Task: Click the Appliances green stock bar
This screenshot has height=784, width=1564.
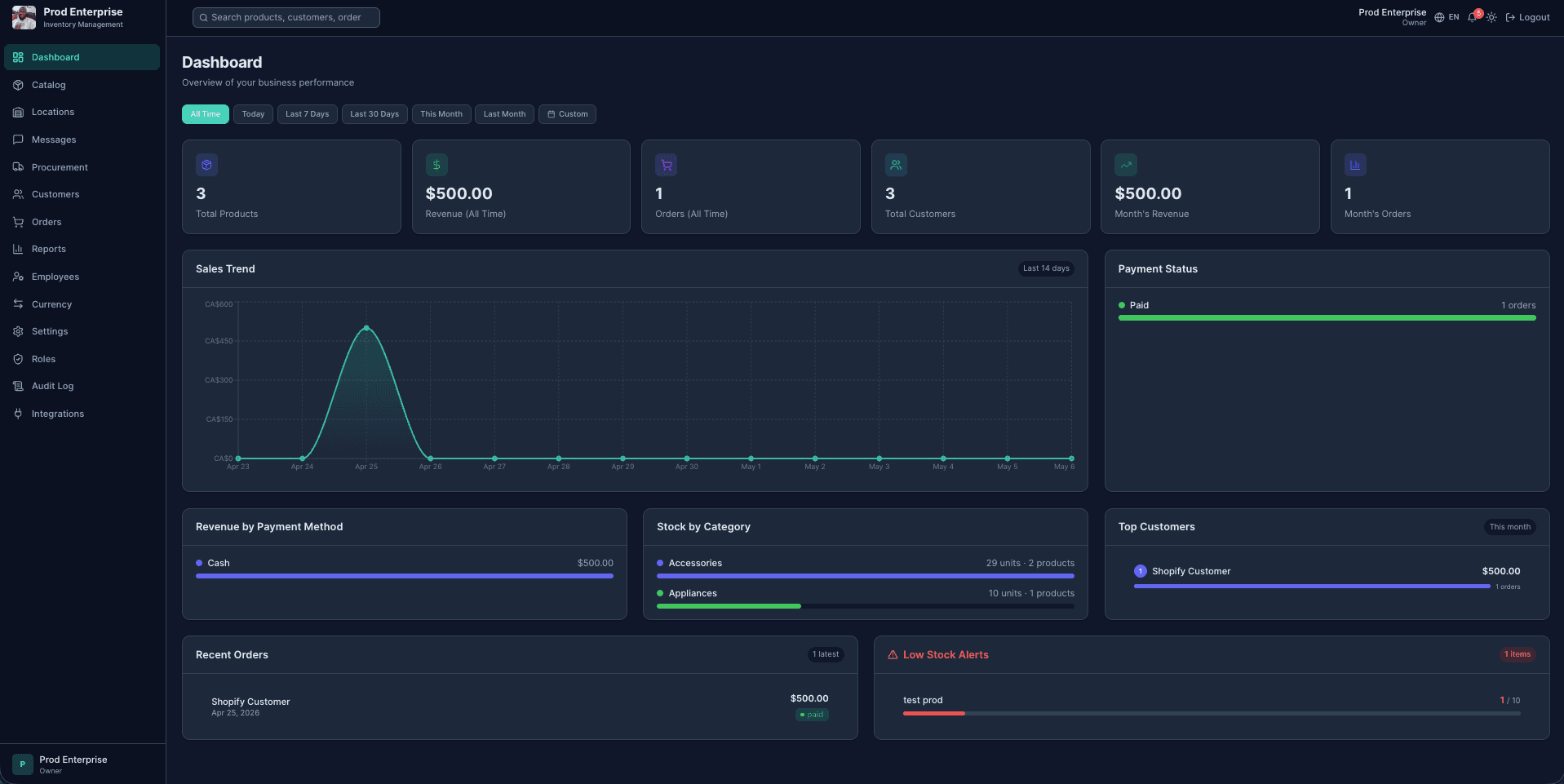Action: [x=729, y=606]
